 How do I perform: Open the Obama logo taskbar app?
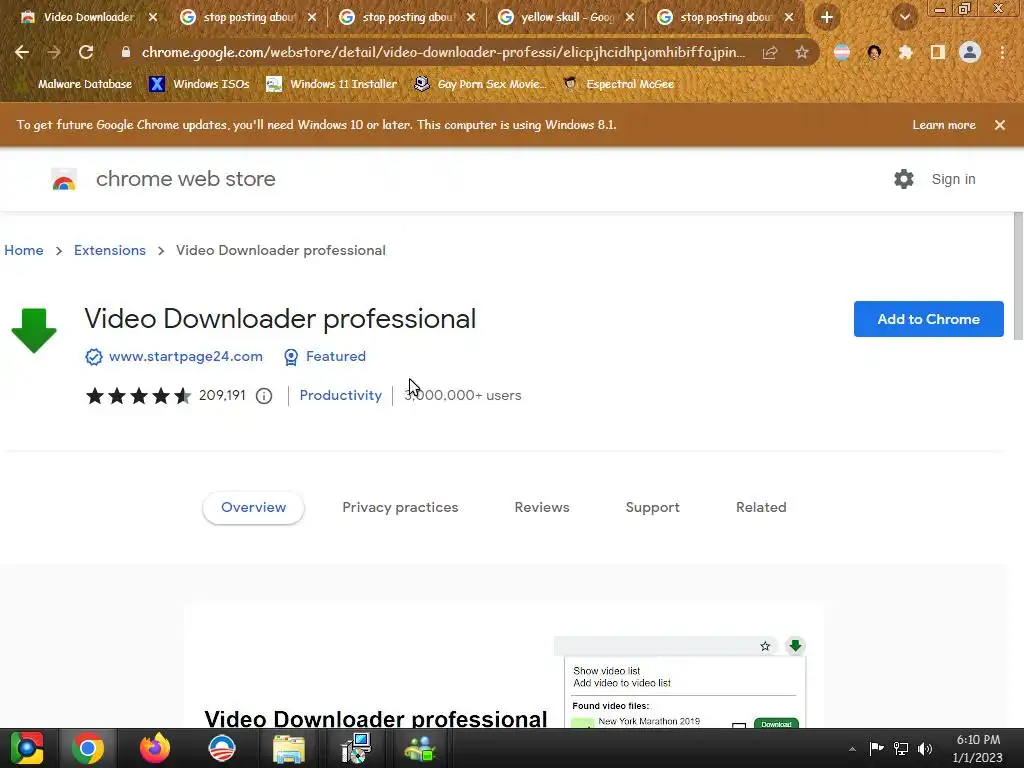point(221,748)
